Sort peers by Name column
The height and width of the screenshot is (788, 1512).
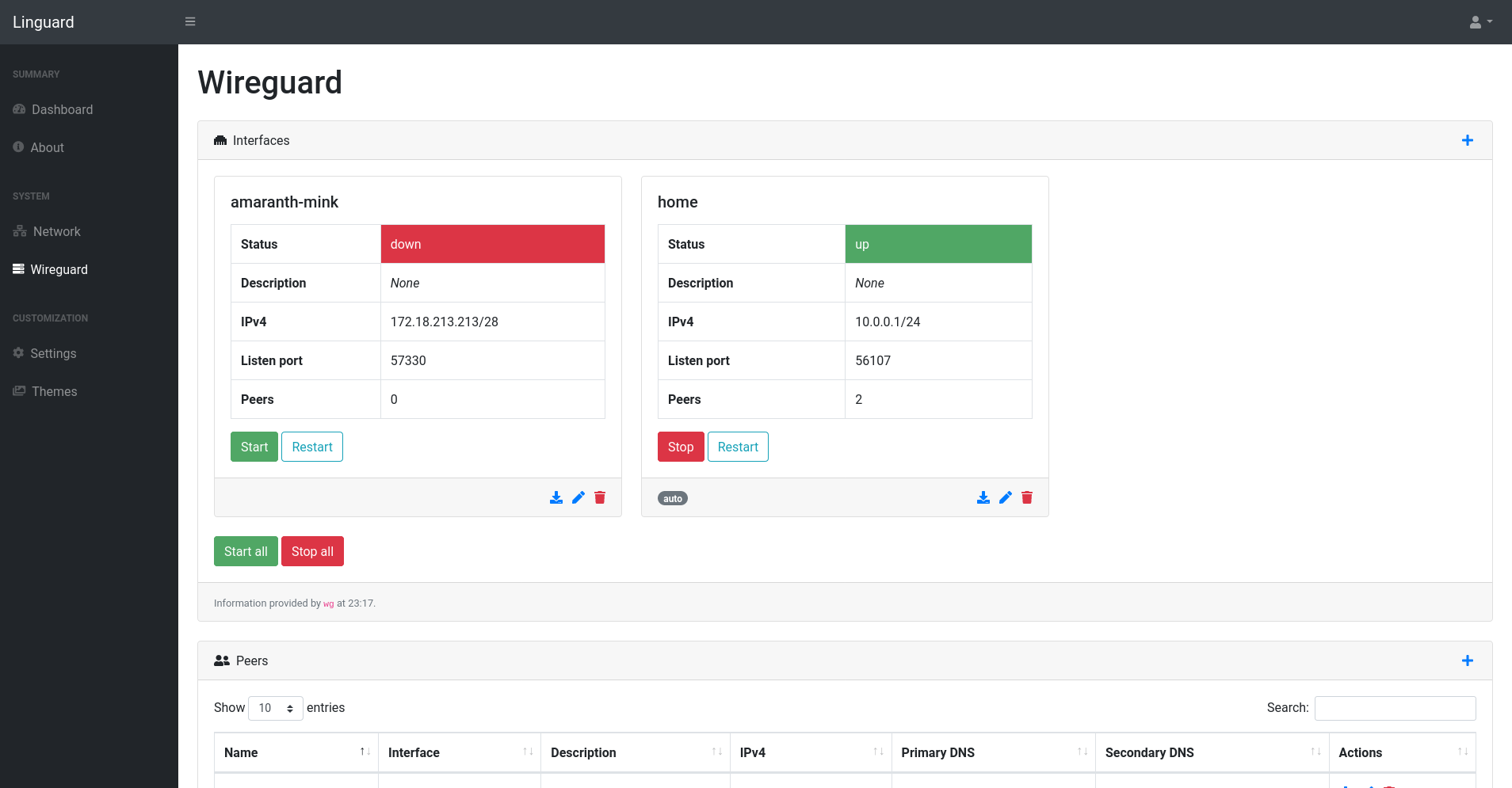(296, 752)
